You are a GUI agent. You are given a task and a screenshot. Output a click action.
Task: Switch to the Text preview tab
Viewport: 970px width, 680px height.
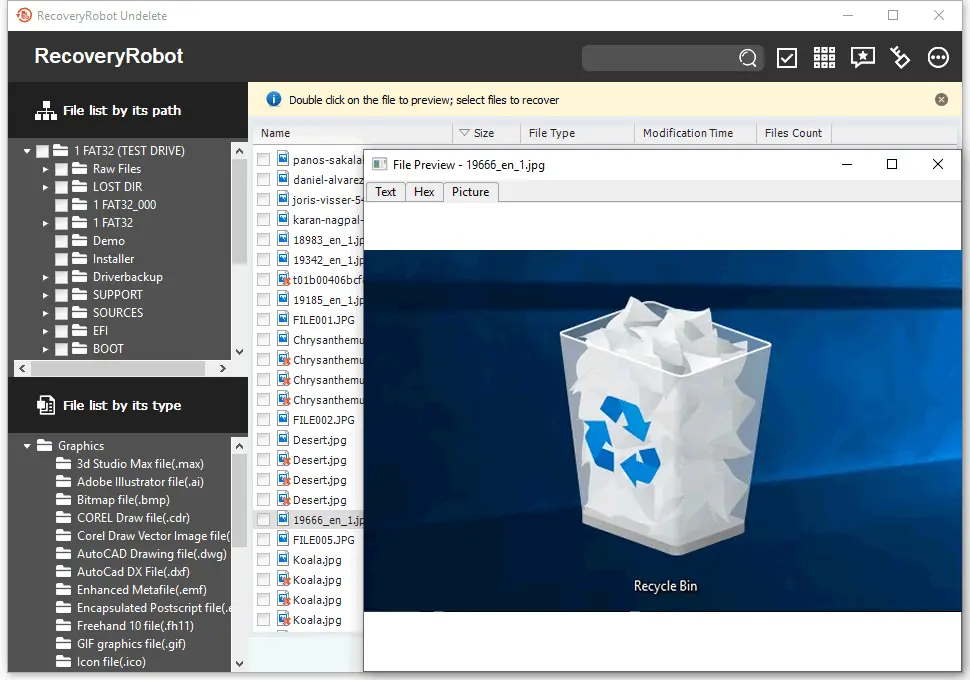coord(385,192)
